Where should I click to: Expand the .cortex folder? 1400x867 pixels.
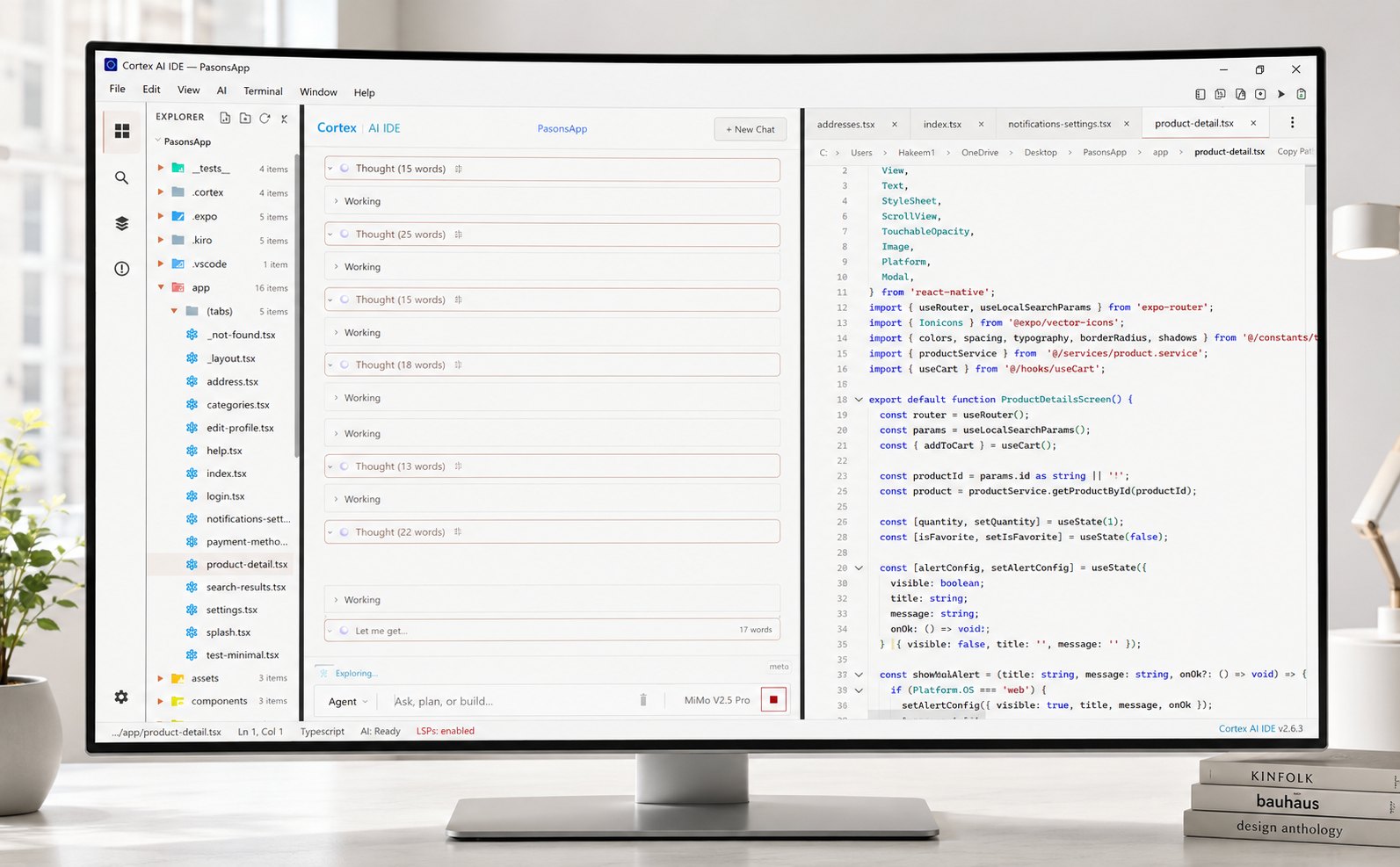pyautogui.click(x=161, y=191)
